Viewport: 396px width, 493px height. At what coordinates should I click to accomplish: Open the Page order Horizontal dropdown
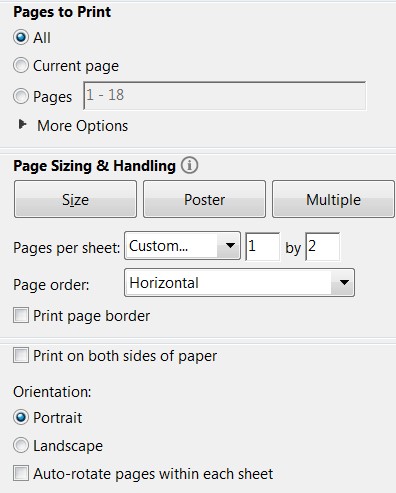pos(239,283)
